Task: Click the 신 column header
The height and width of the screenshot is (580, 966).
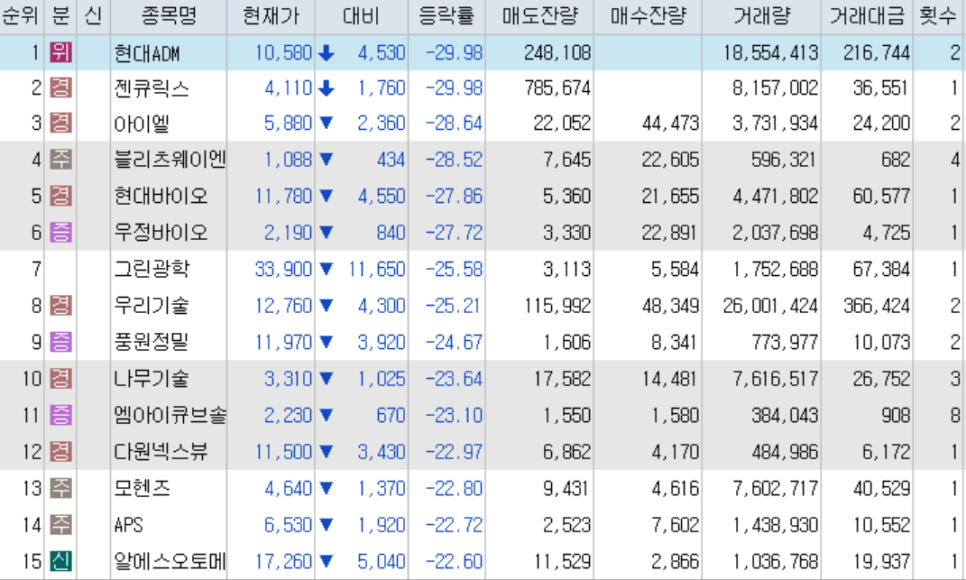Action: (x=93, y=16)
